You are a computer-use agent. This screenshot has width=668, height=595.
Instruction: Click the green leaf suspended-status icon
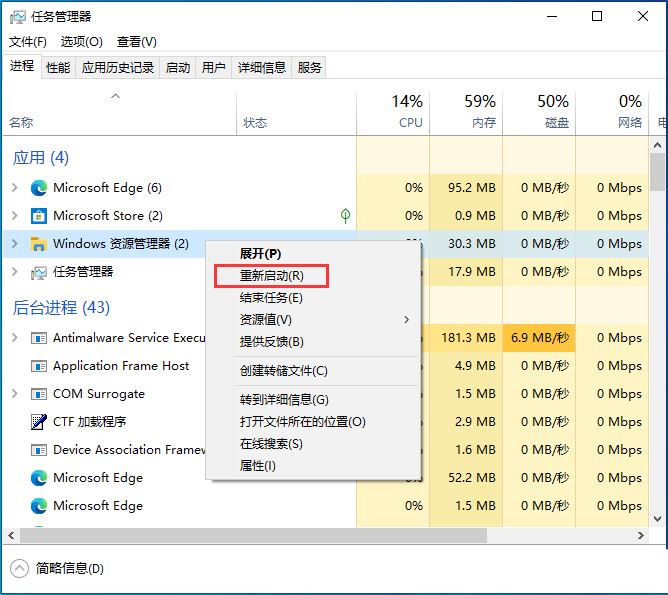click(346, 216)
